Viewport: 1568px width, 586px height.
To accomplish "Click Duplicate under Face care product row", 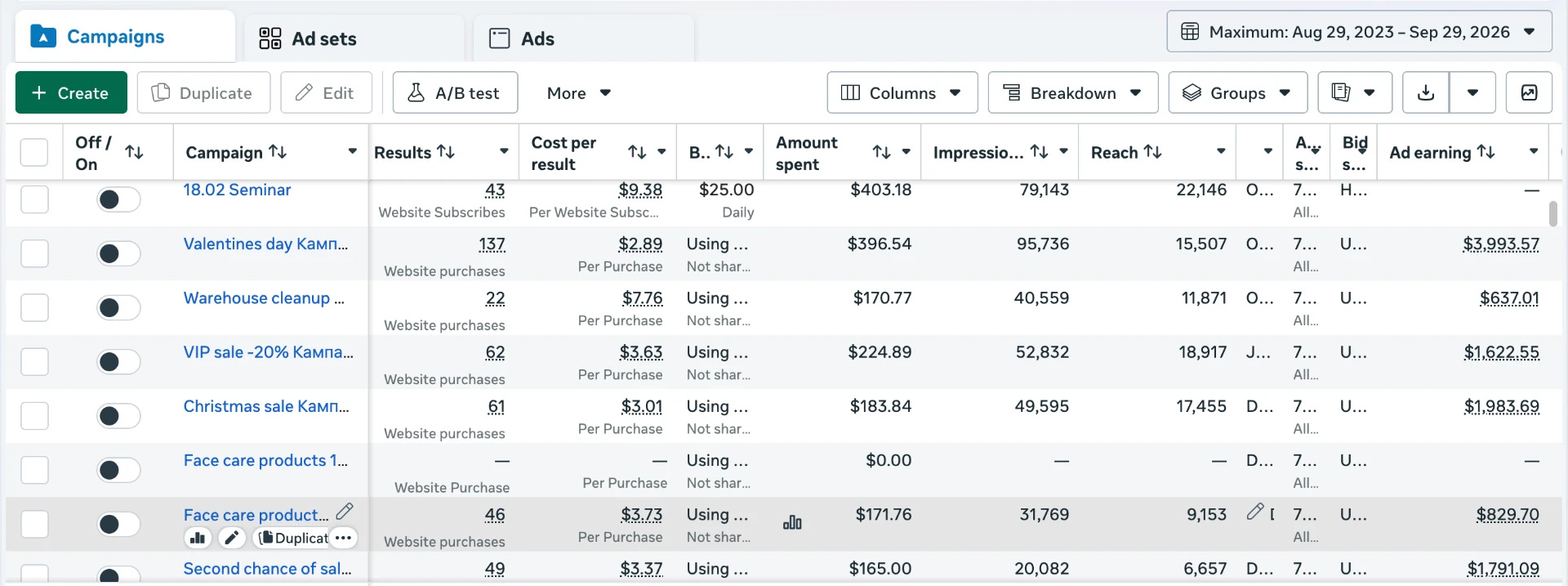I will click(x=293, y=538).
